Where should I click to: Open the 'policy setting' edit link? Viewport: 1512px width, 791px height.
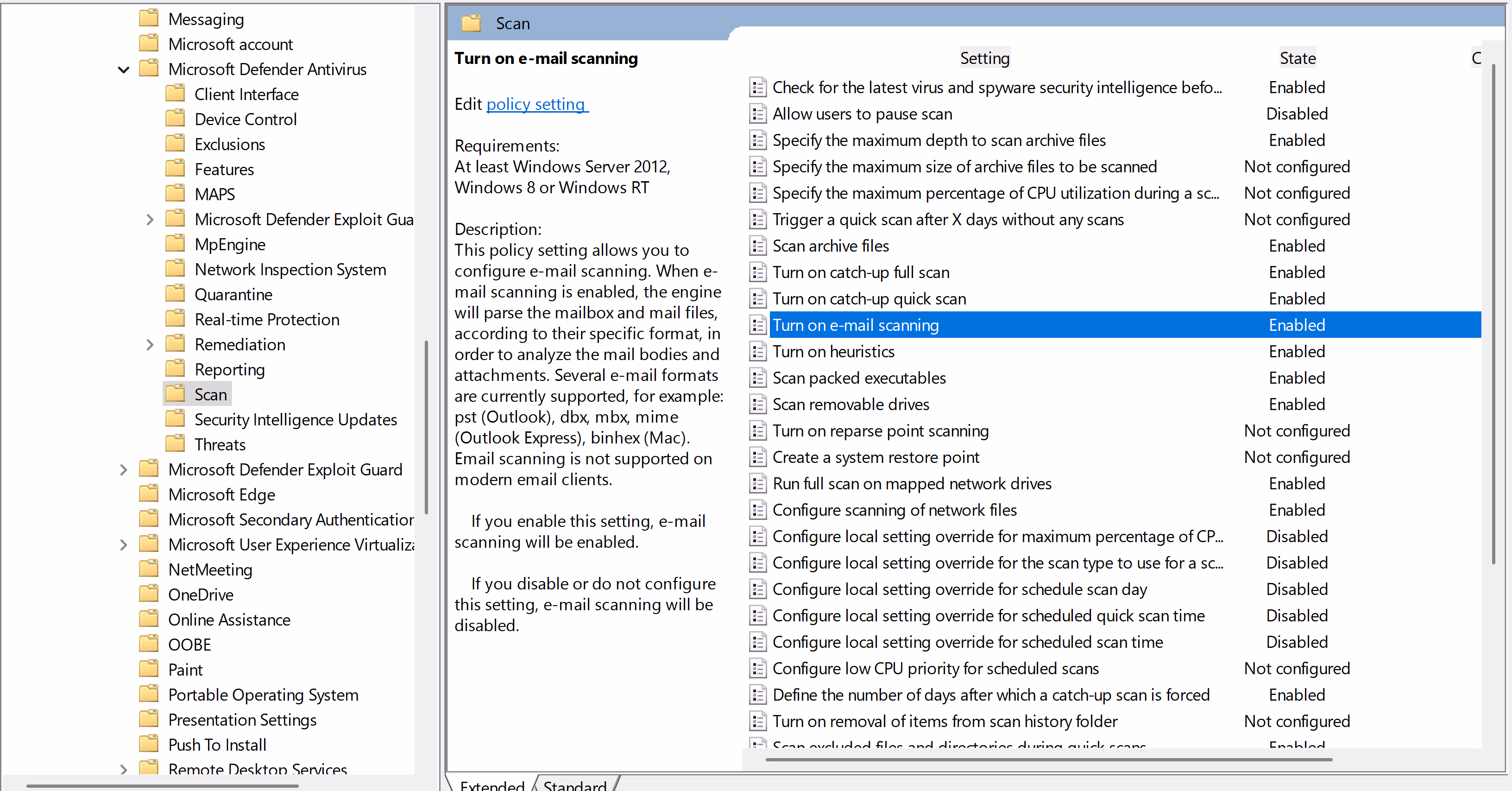[x=536, y=105]
